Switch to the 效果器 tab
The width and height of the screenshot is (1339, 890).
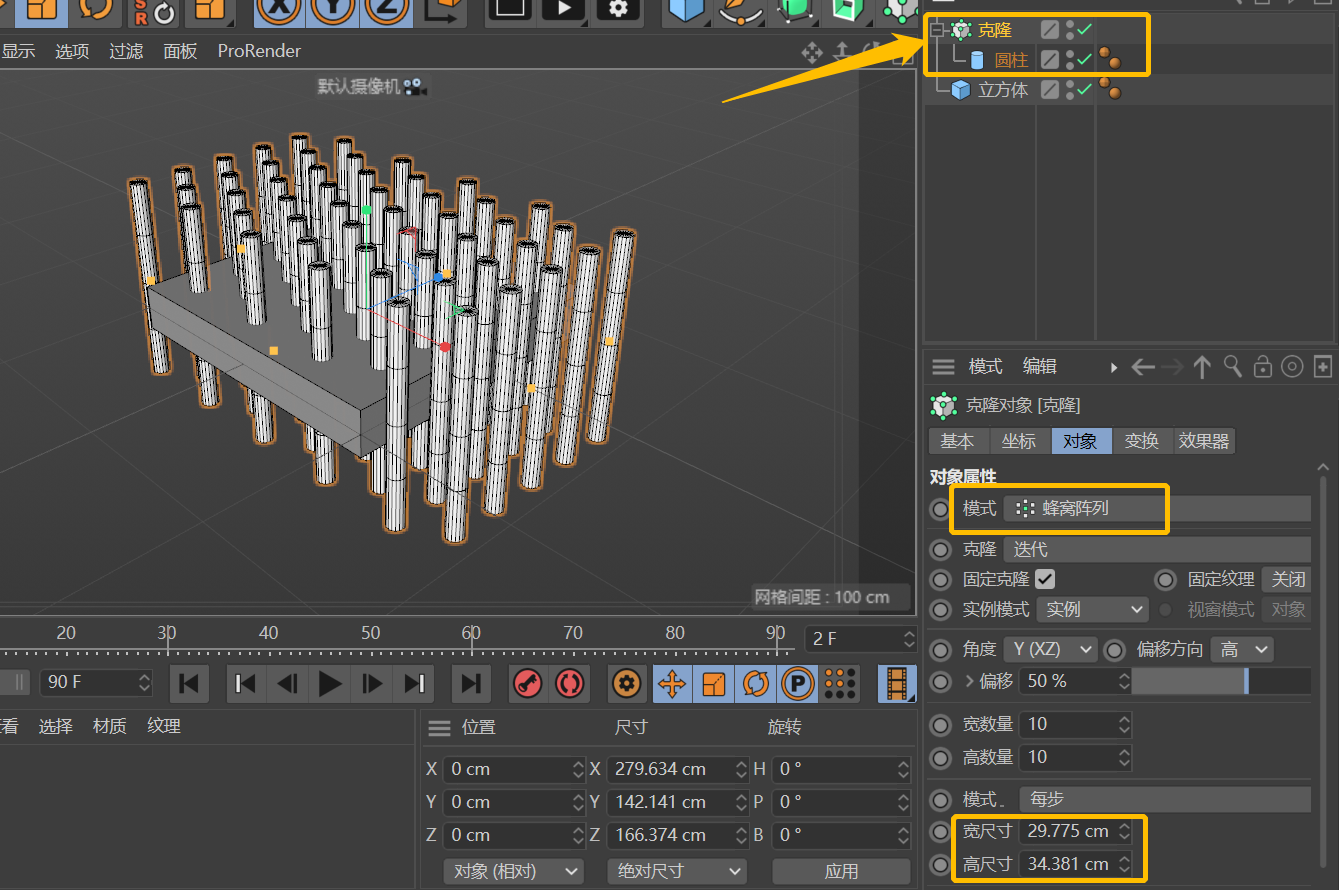(1204, 441)
